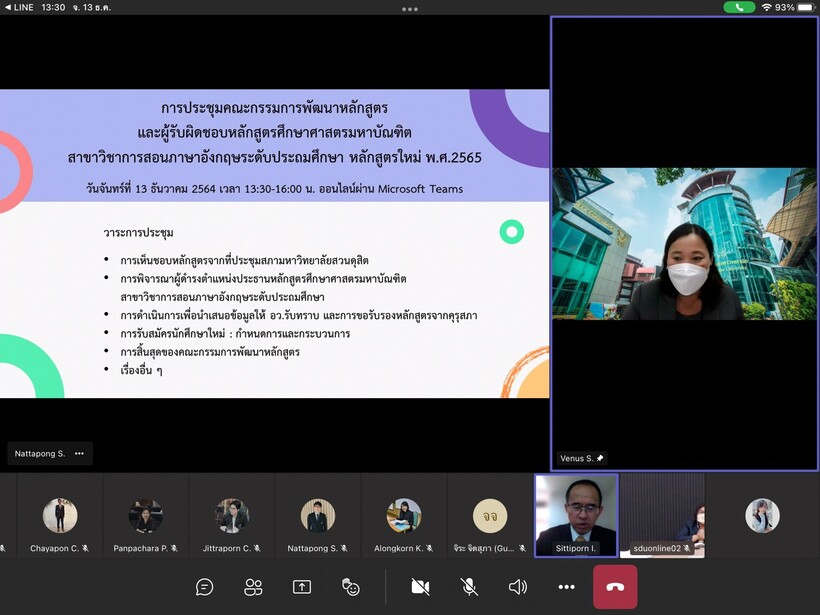Open the meeting chat
This screenshot has height=615, width=820.
(205, 587)
